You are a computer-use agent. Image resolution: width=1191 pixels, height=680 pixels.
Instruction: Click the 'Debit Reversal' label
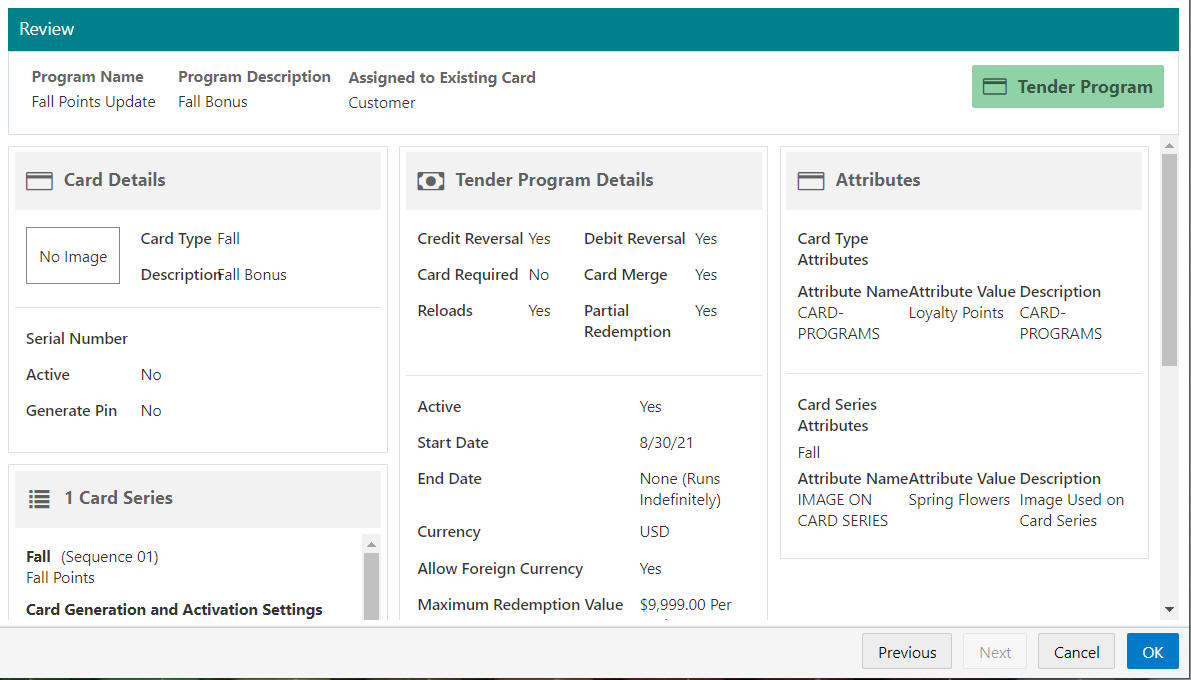point(634,239)
